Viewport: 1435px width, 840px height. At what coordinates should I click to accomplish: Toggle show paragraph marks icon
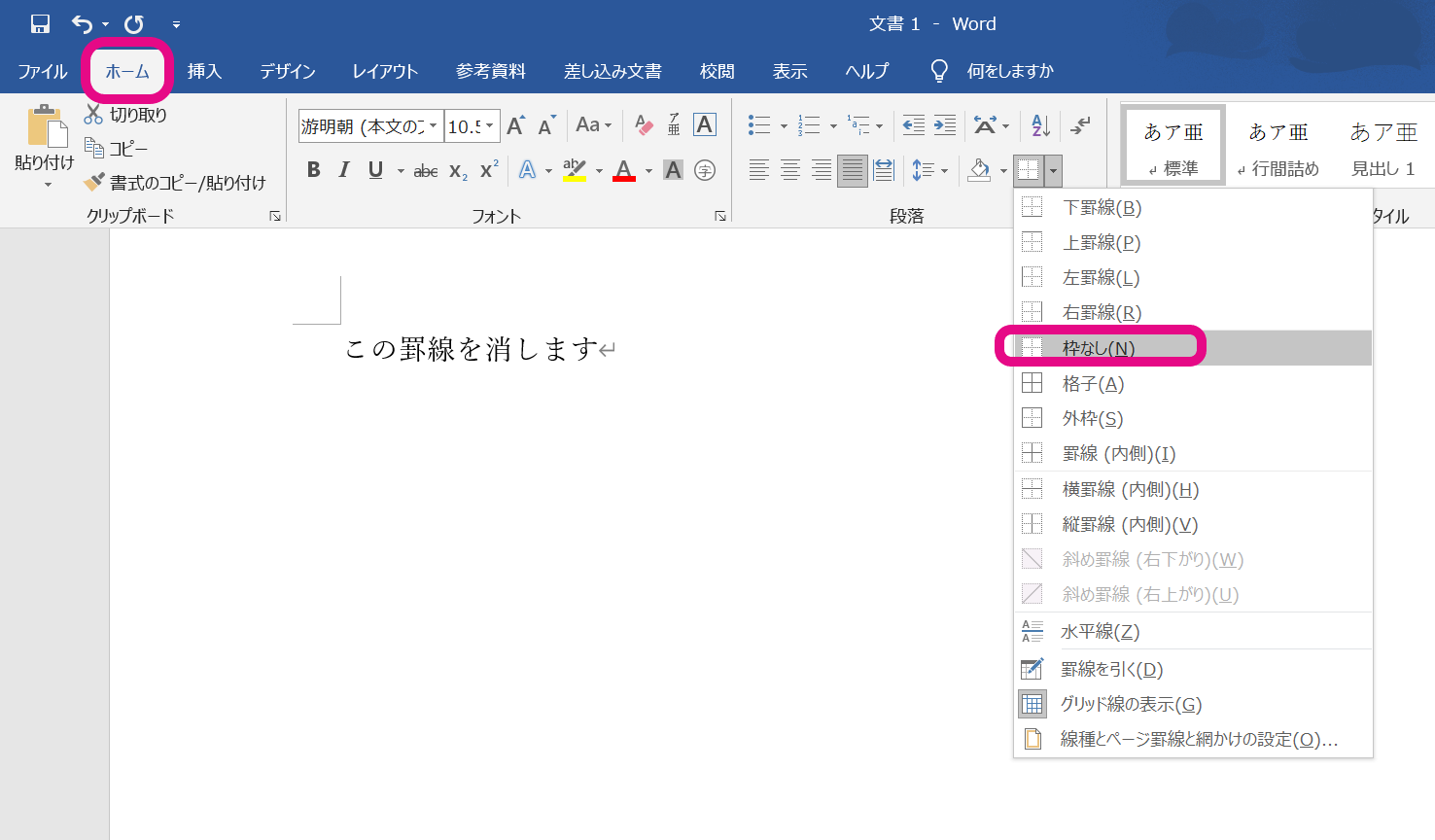coord(1080,125)
